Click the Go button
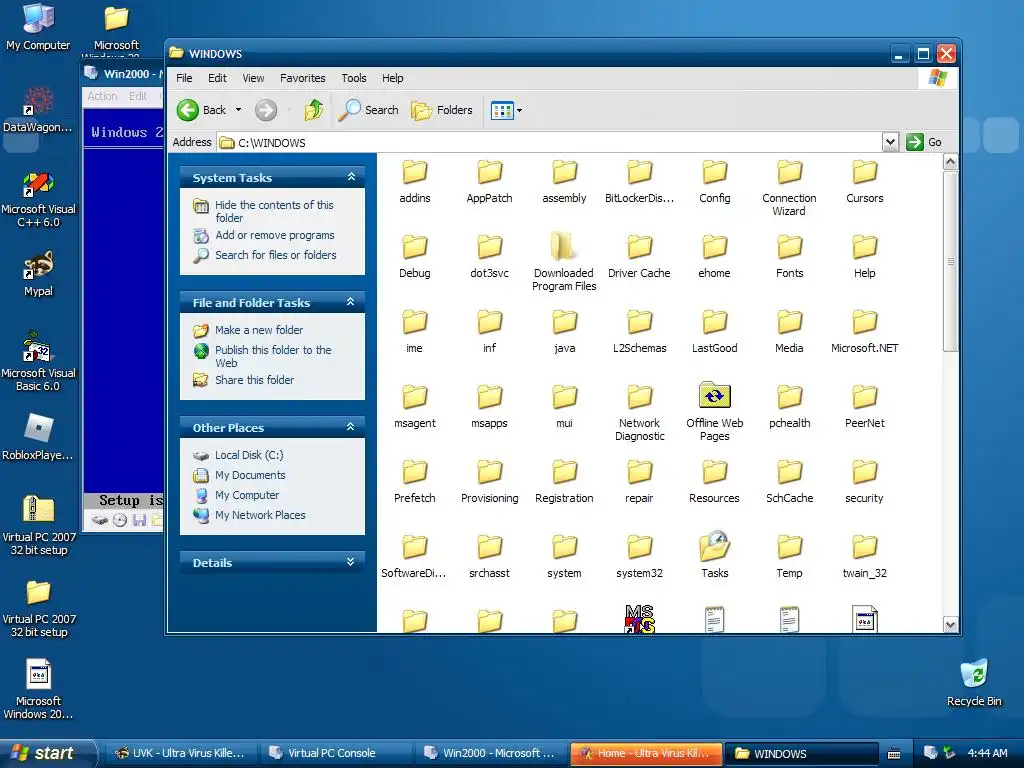This screenshot has width=1024, height=768. 924,142
